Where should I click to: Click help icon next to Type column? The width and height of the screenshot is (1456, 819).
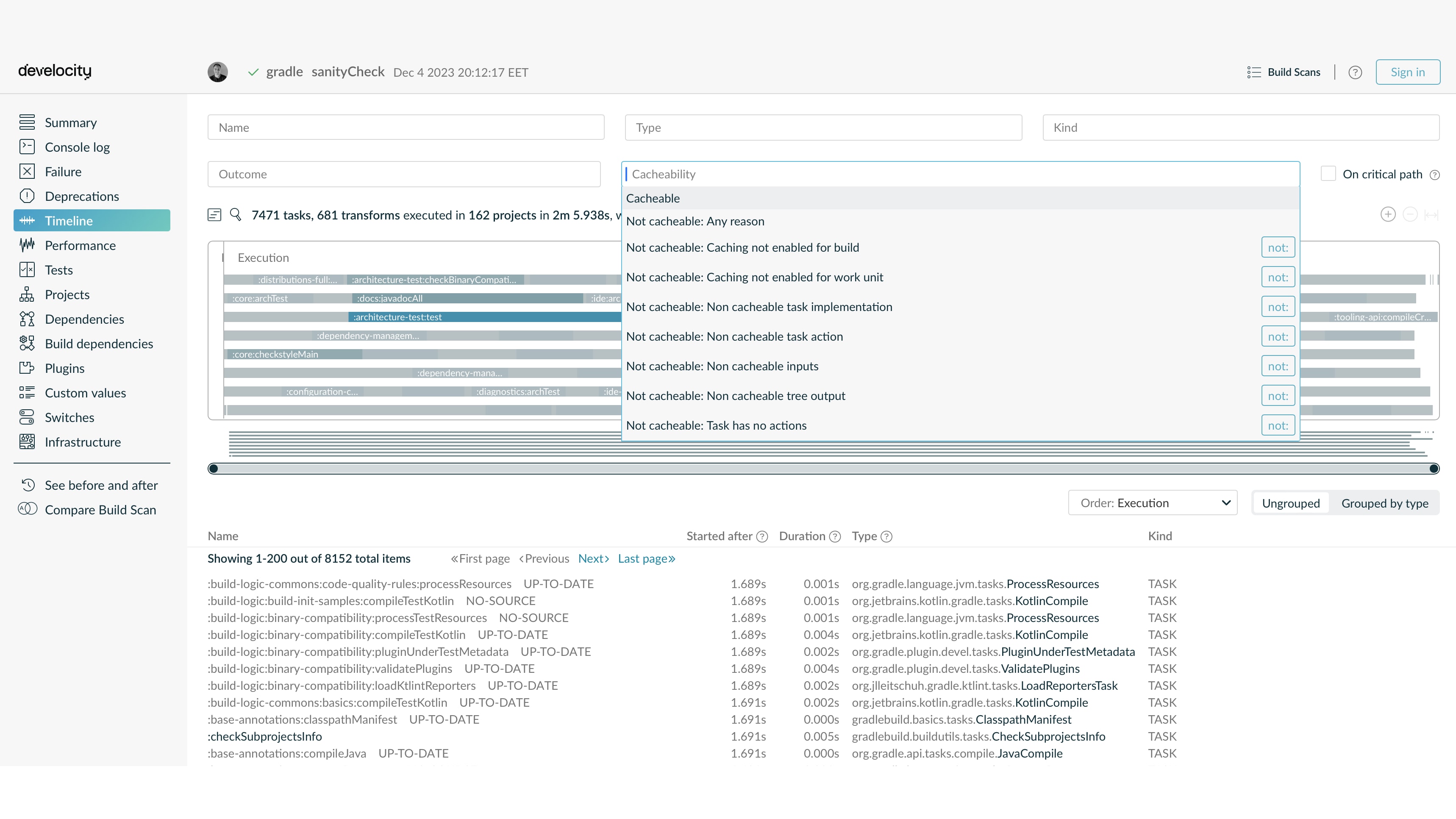[x=887, y=536]
